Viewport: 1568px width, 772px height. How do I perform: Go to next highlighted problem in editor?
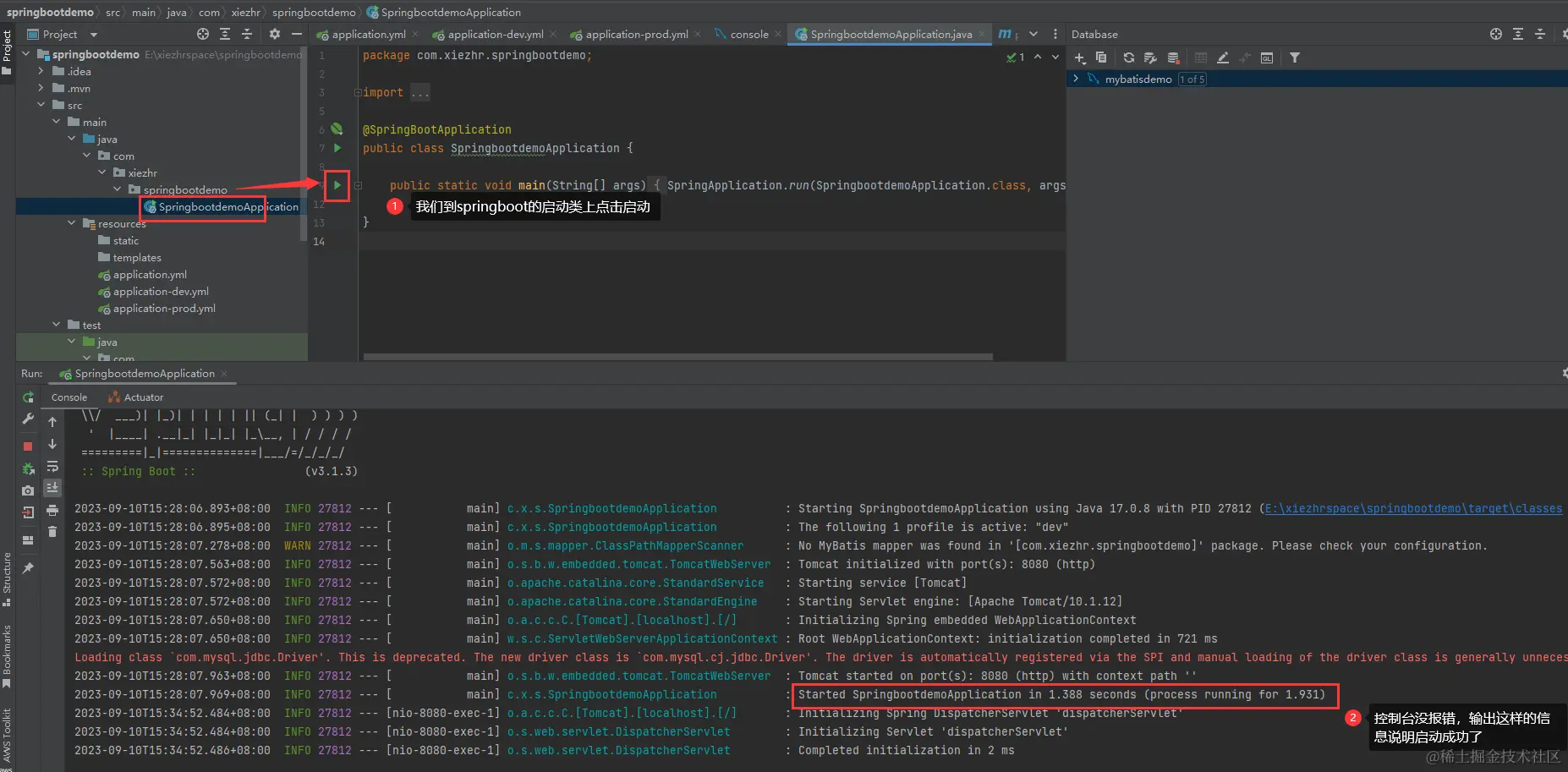click(x=1055, y=57)
